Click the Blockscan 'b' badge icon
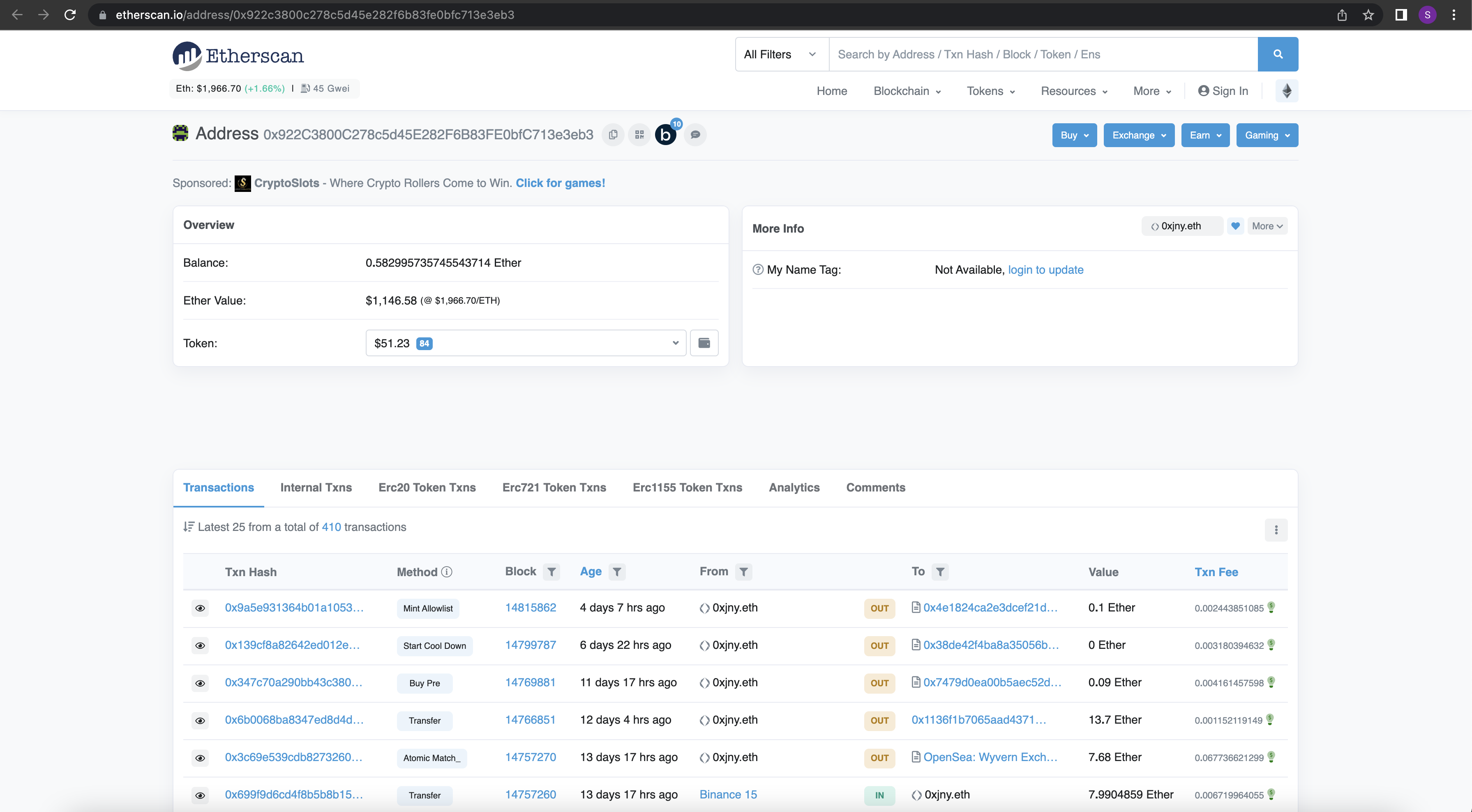Screen dimensions: 1472x812 click(666, 135)
